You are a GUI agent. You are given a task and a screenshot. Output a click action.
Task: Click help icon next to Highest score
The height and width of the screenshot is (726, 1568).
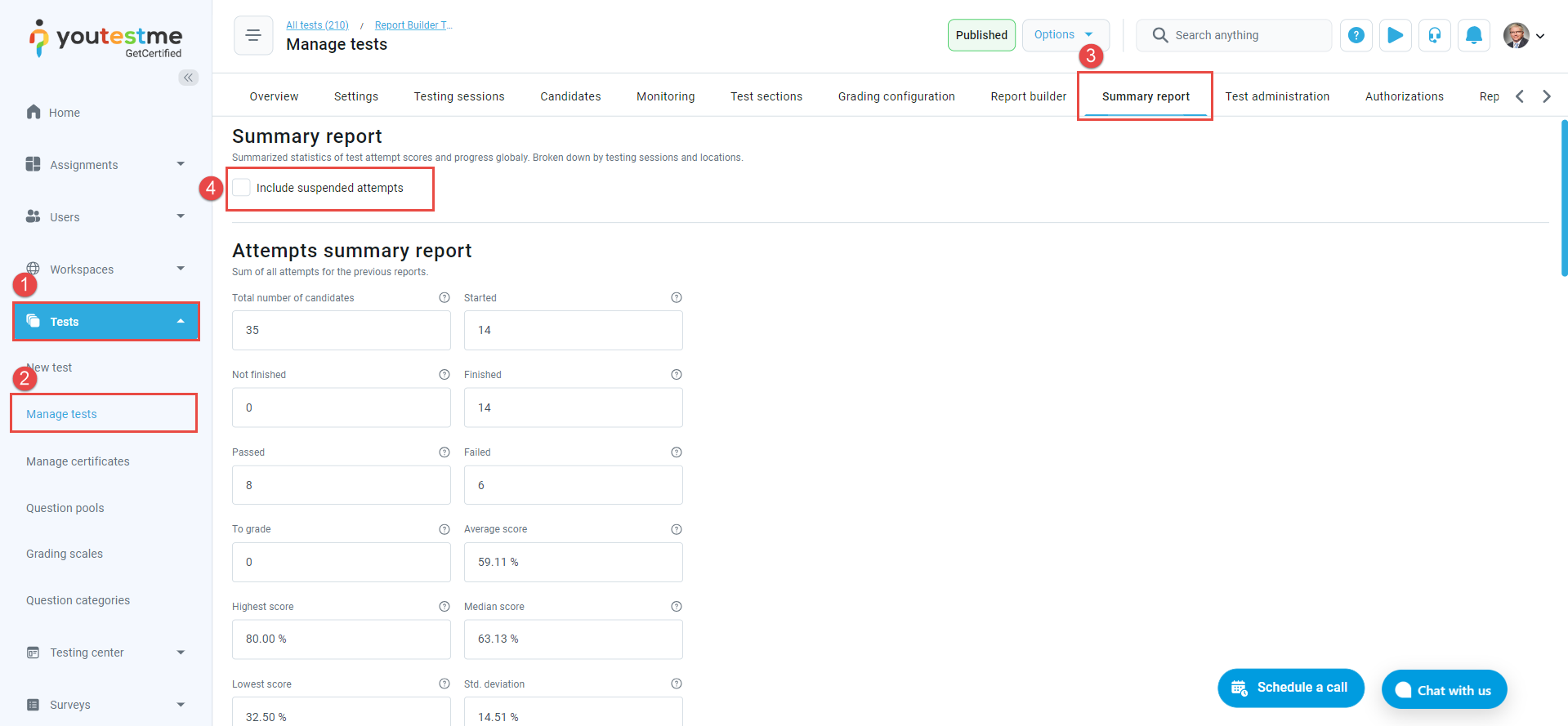tap(444, 606)
